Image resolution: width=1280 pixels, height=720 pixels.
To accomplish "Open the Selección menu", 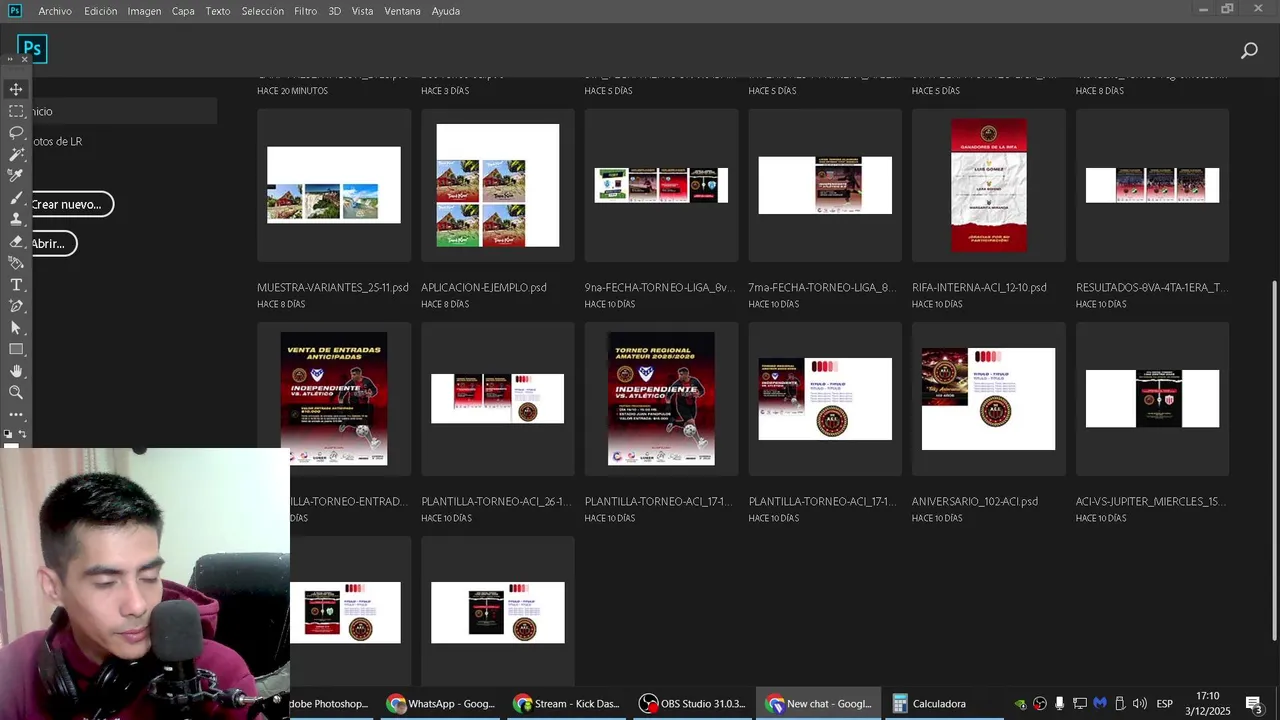I will pos(263,11).
